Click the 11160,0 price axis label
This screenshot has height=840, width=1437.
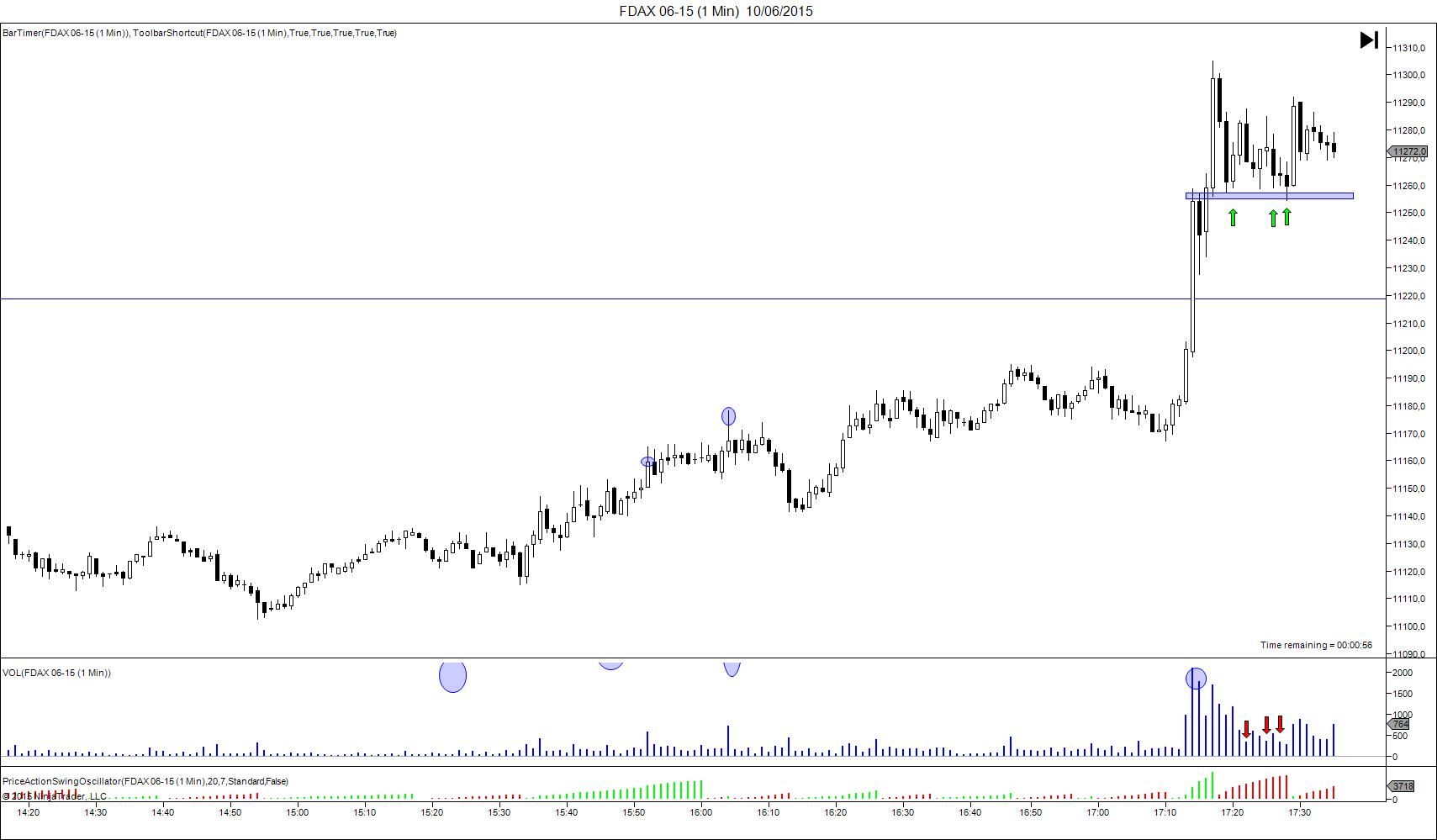pyautogui.click(x=1408, y=461)
